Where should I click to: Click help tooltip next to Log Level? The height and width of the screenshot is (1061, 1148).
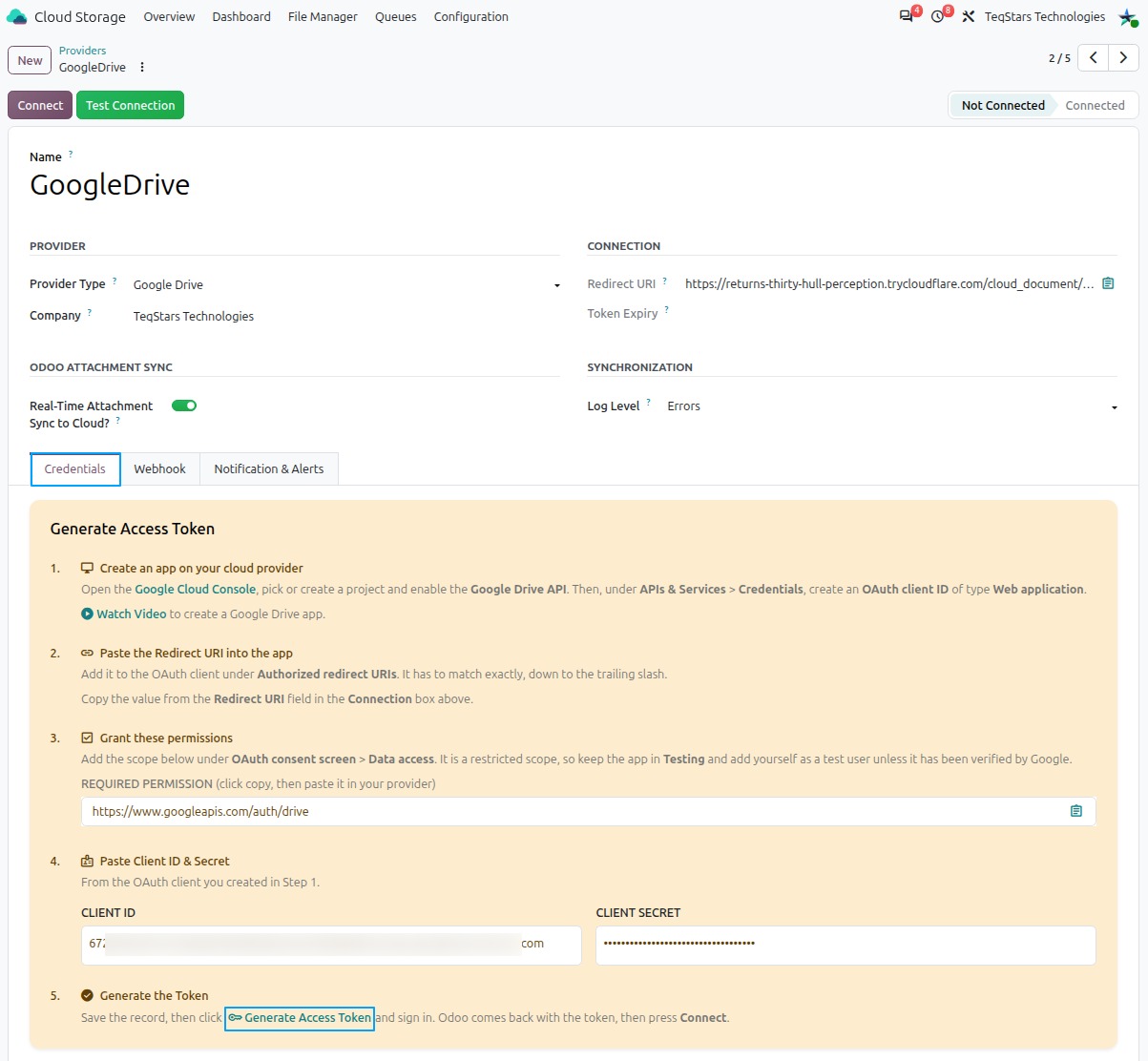click(649, 403)
